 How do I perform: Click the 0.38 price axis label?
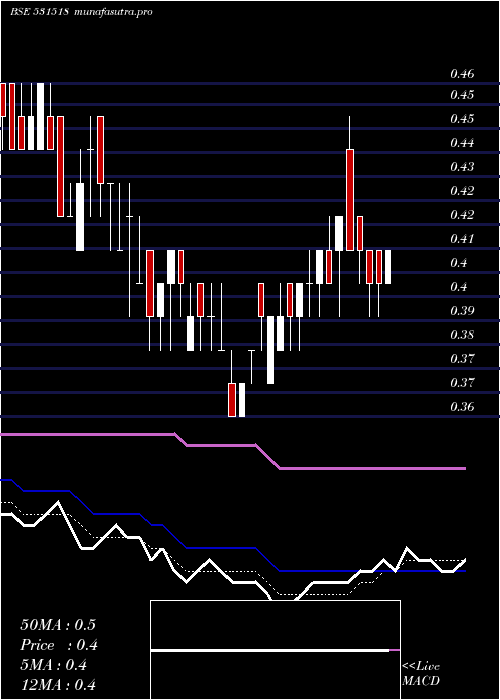[x=462, y=335]
